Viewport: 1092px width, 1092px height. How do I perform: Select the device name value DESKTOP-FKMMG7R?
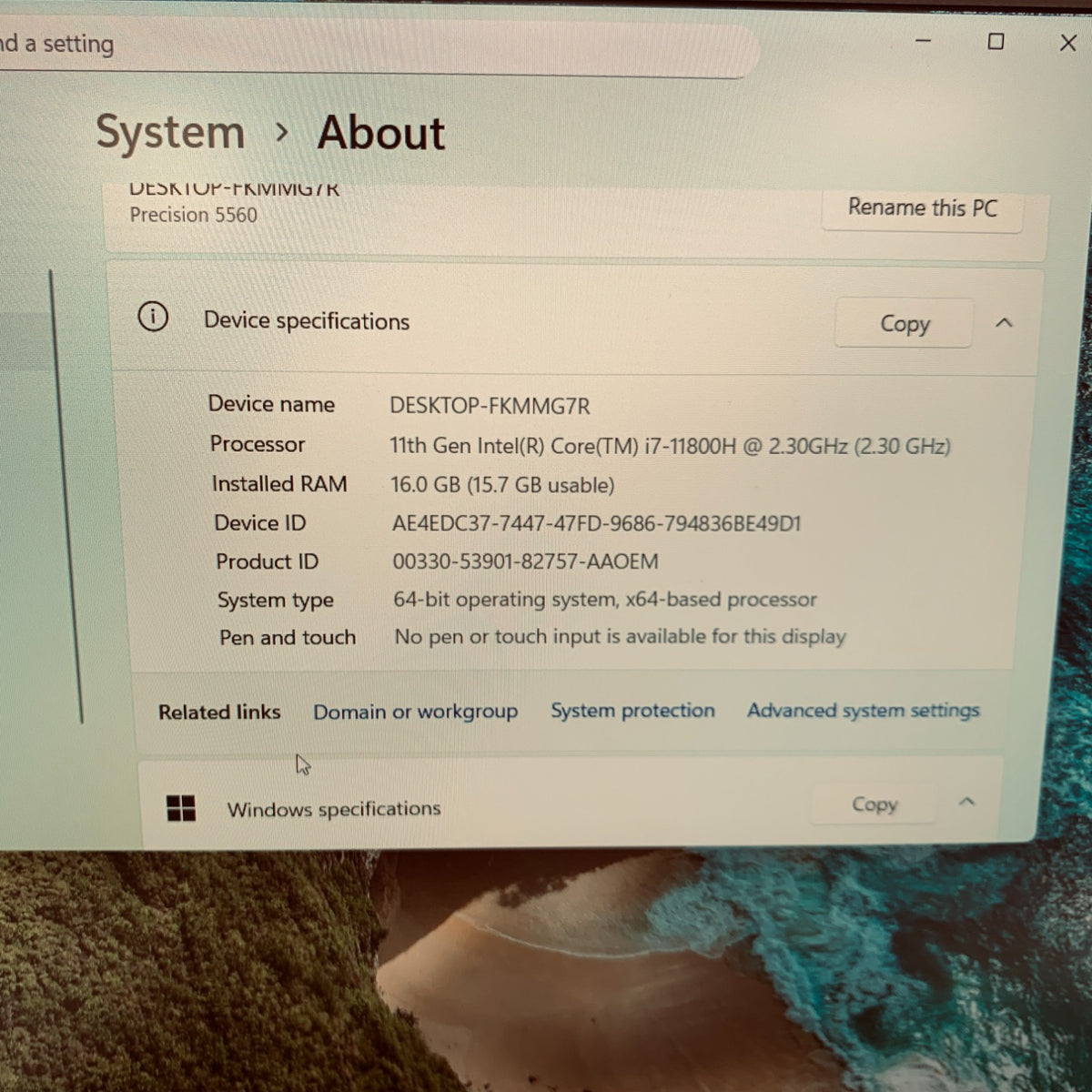click(x=490, y=406)
